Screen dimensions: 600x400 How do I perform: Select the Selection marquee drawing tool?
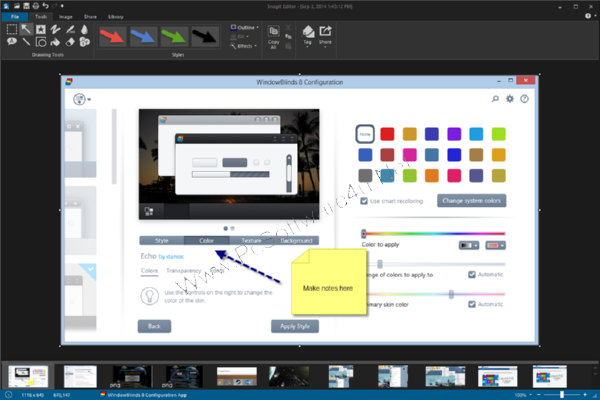click(x=12, y=29)
